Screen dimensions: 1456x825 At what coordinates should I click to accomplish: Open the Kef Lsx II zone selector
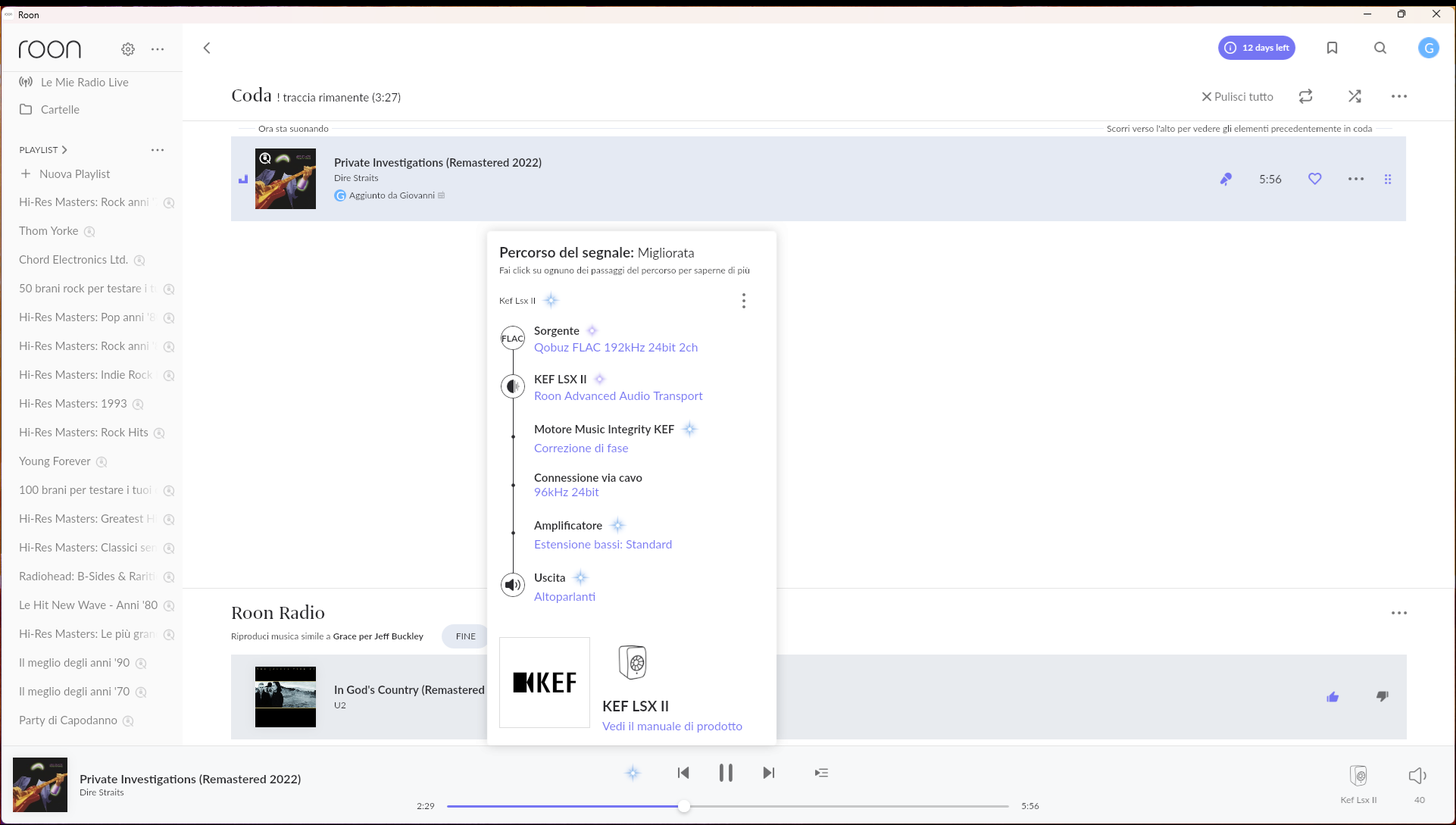1358,783
